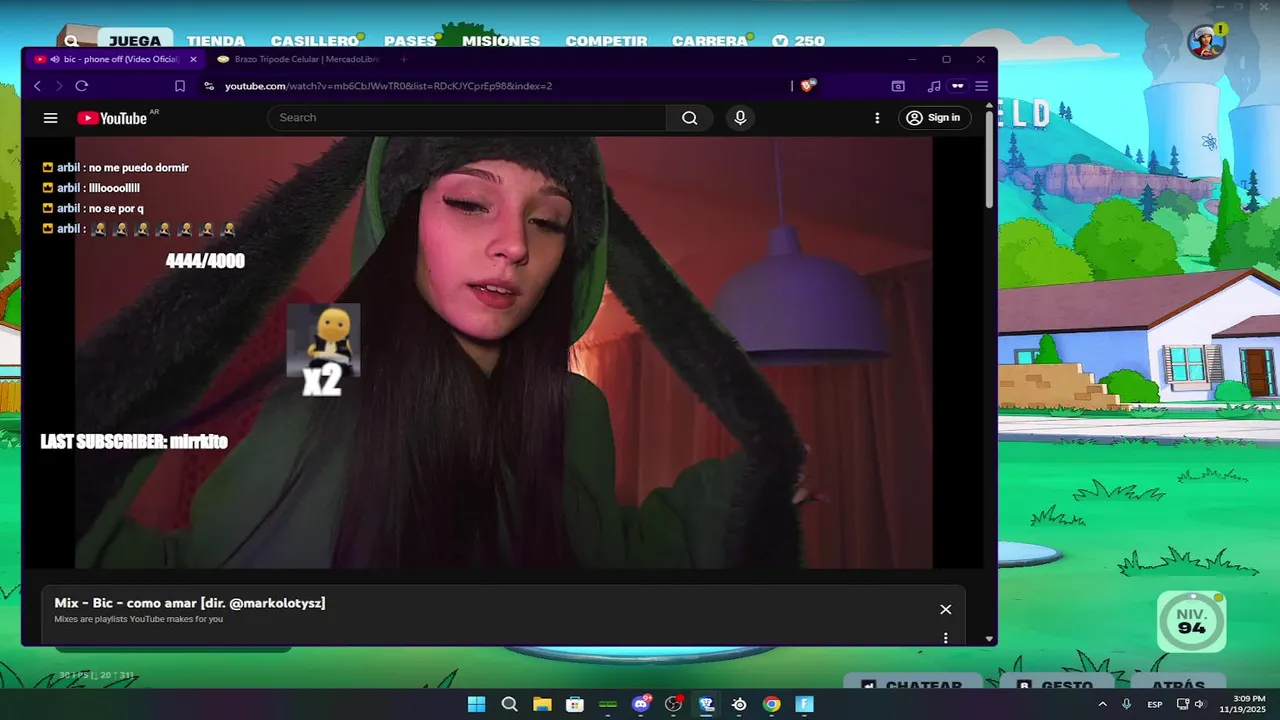Screen dimensions: 1280x720
Task: Open Google Chrome from the taskbar
Action: (772, 704)
